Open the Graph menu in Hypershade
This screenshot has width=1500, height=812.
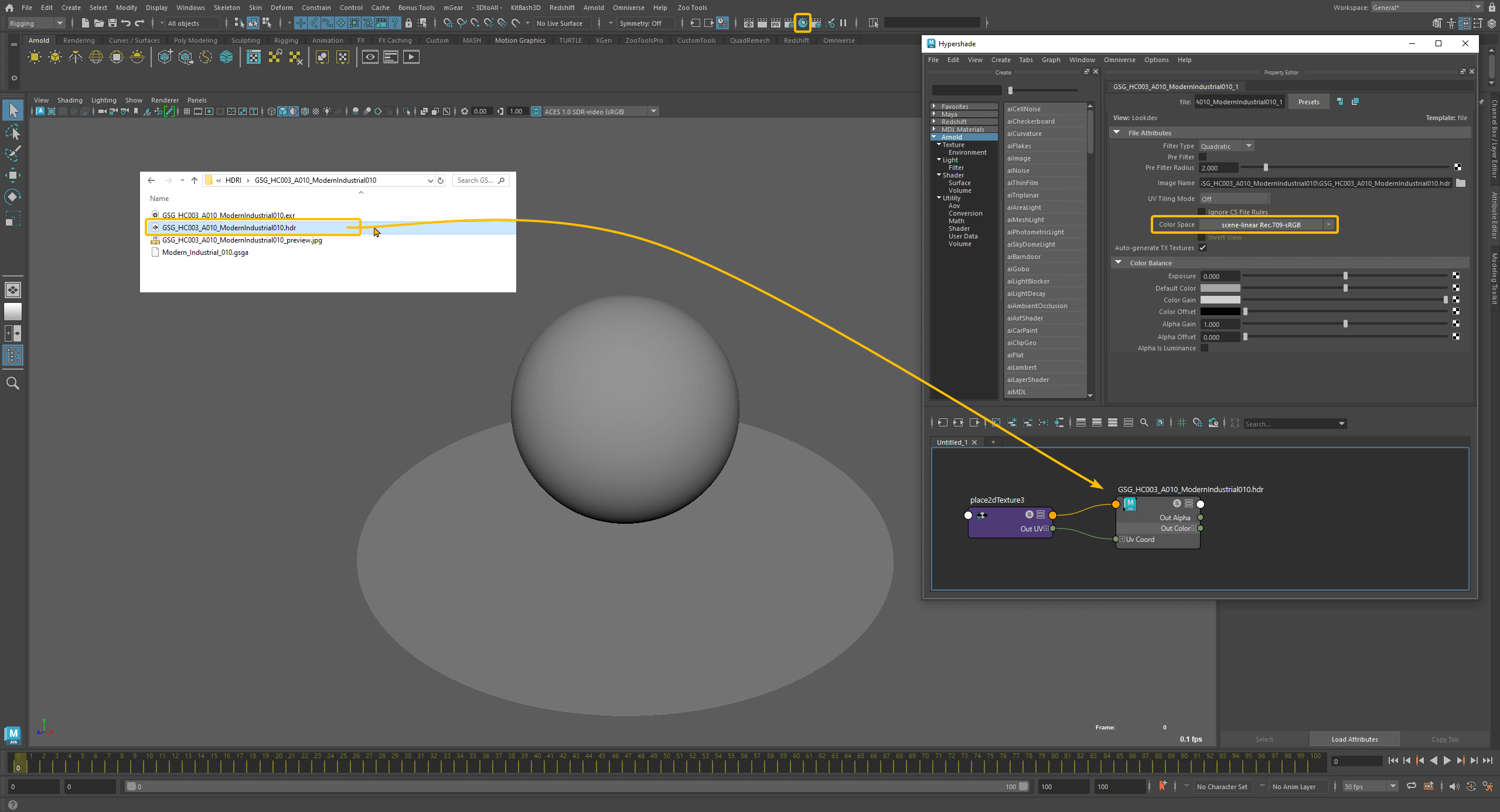click(x=1051, y=60)
